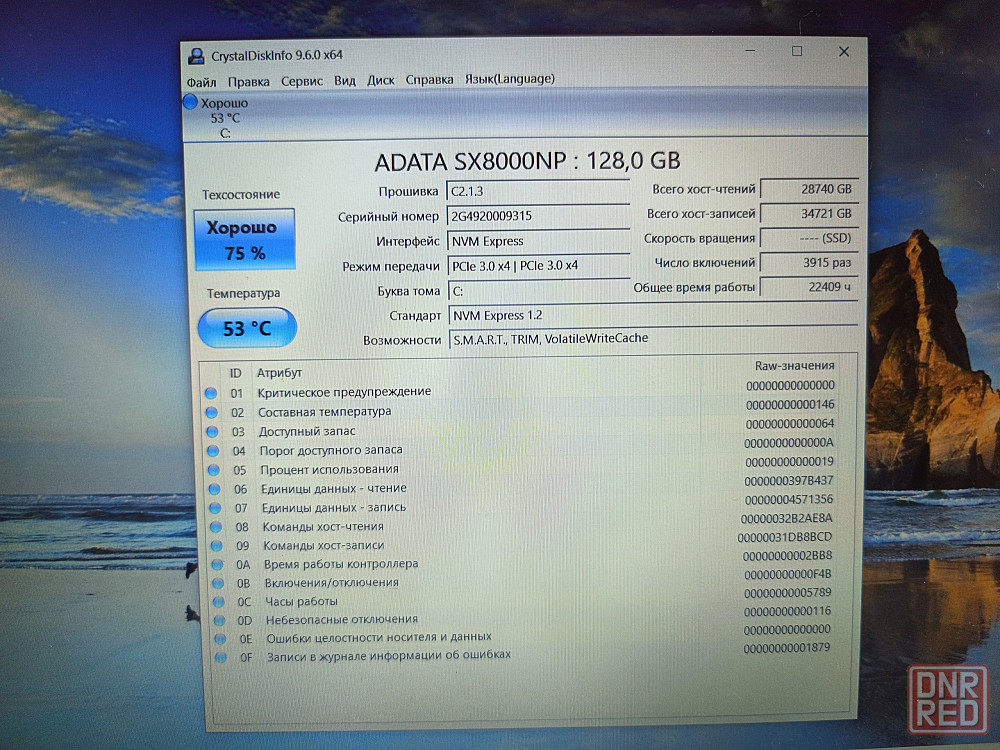
Task: Click the blue status dot for attribute 06
Action: [x=214, y=489]
